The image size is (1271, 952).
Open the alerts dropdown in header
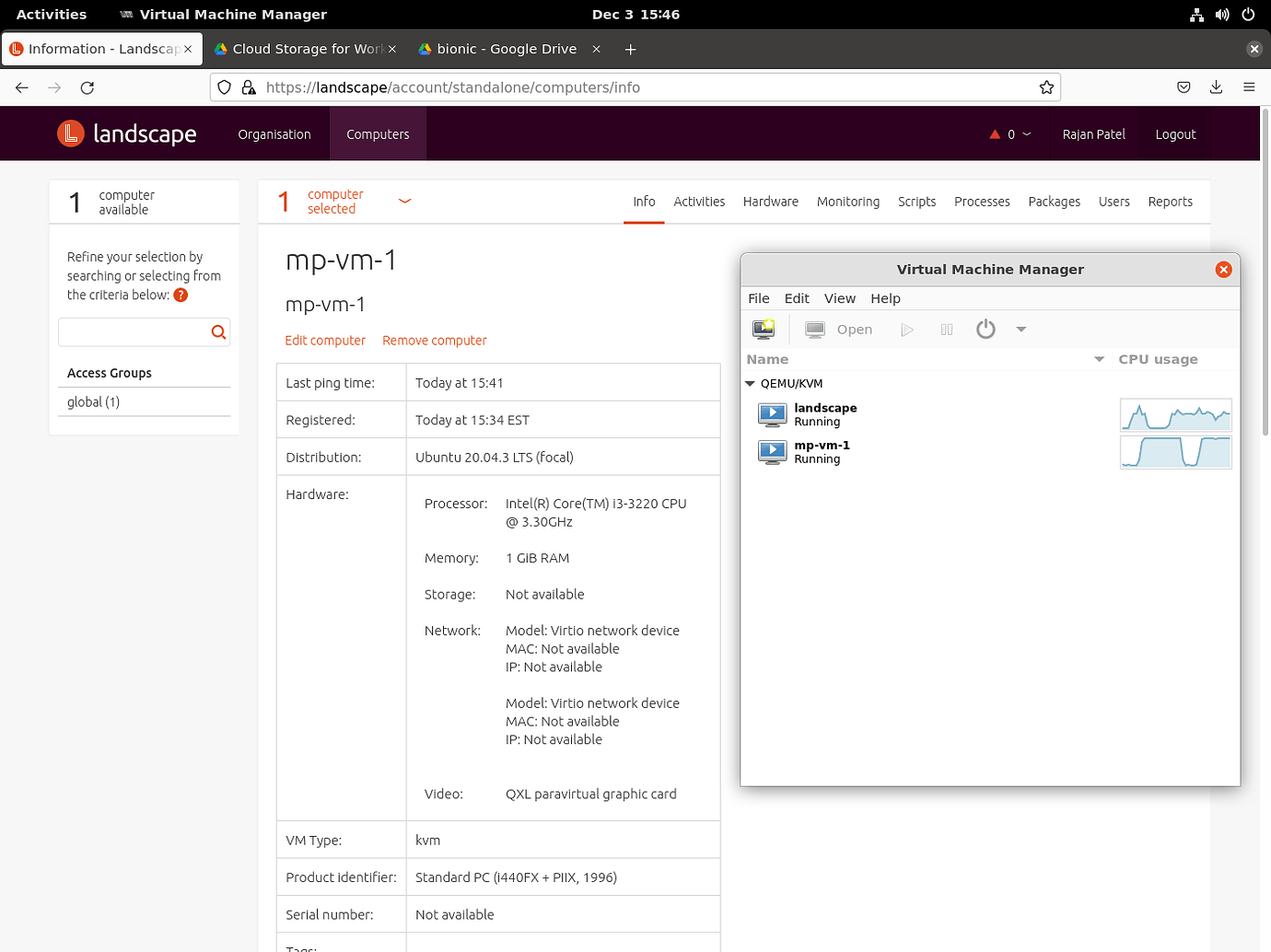click(1010, 134)
